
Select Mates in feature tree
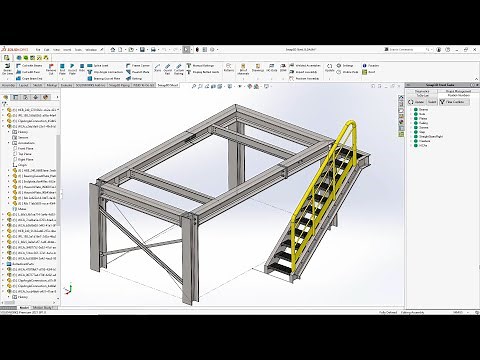point(19,209)
